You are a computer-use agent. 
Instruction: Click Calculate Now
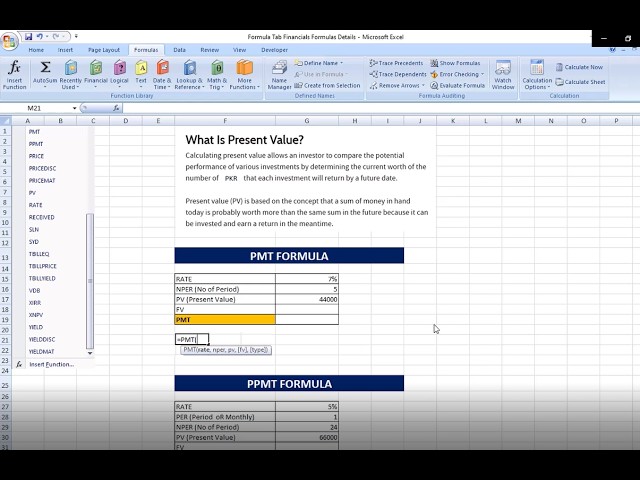tap(579, 67)
